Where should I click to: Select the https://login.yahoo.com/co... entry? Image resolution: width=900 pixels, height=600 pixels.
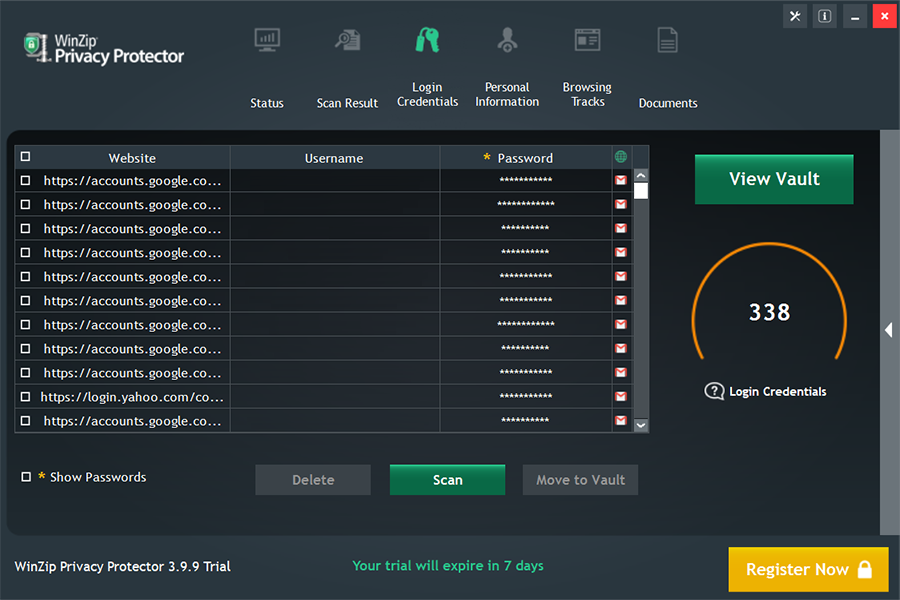click(x=132, y=397)
